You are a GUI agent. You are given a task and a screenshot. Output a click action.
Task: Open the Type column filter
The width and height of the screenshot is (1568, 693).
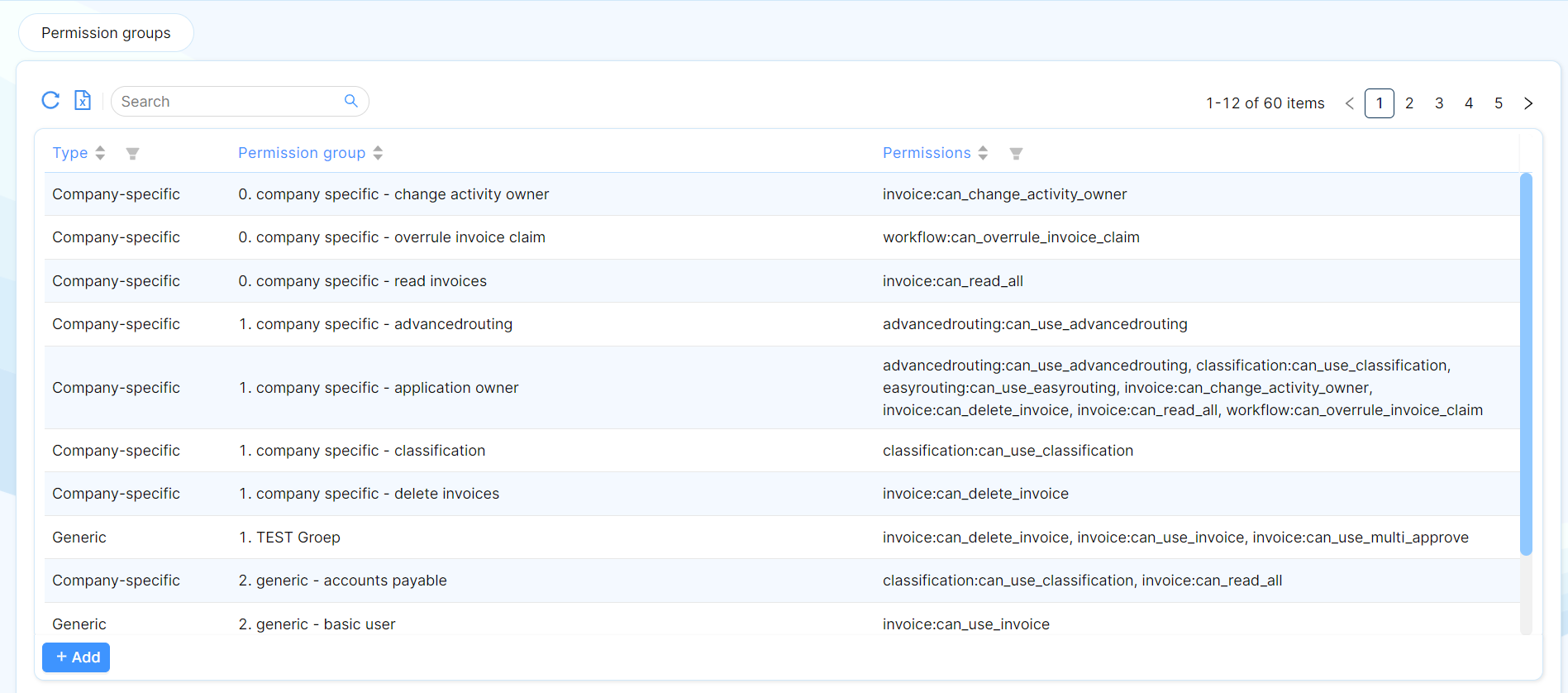[132, 154]
